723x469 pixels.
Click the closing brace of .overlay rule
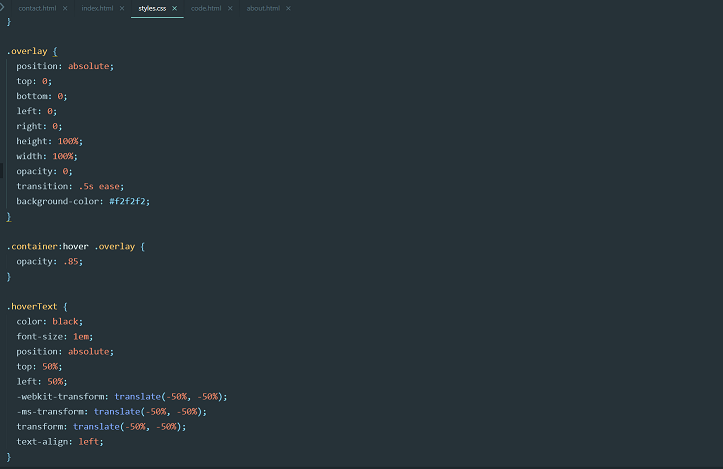[9, 217]
